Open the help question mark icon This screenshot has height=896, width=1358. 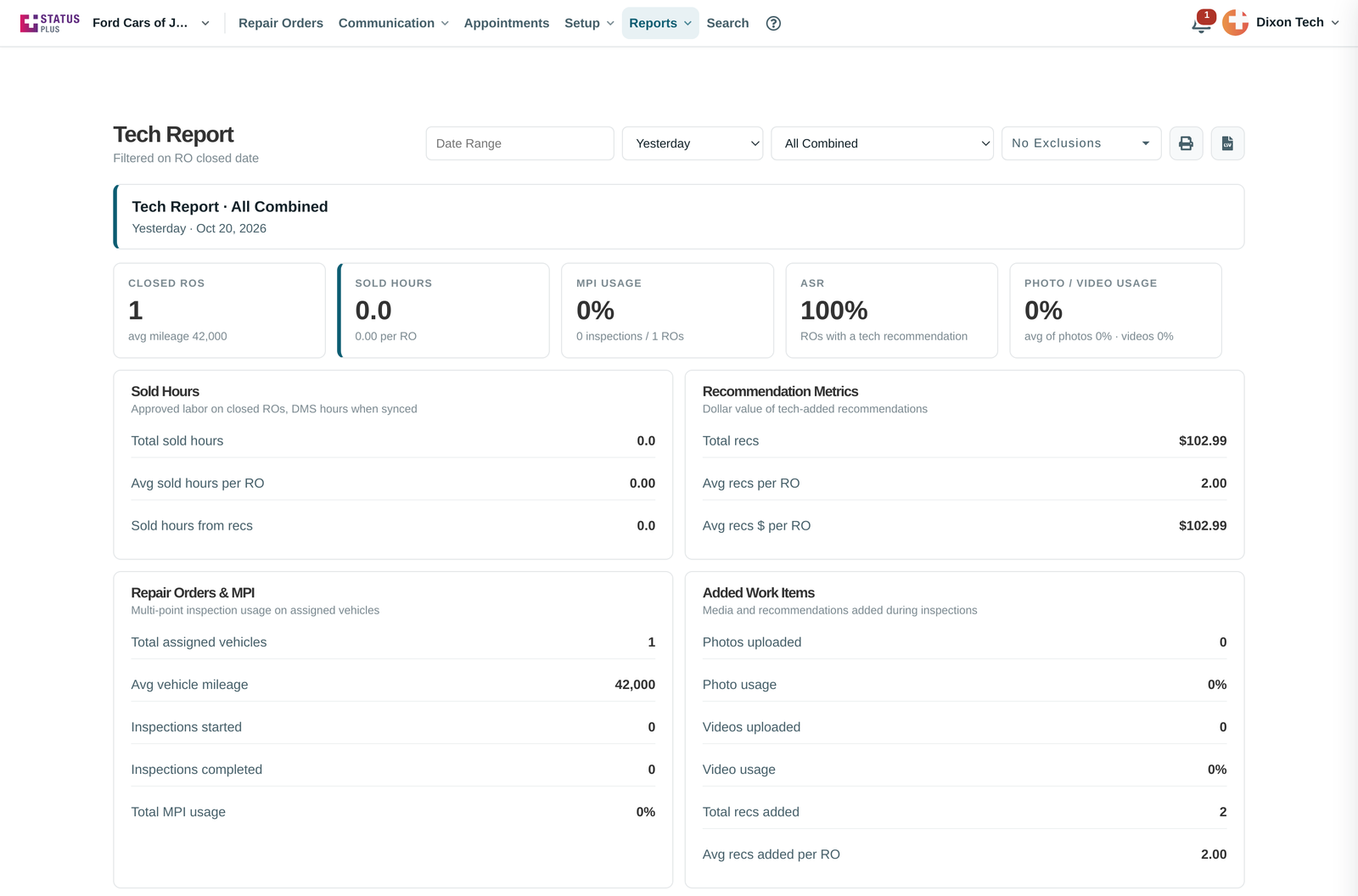click(773, 23)
